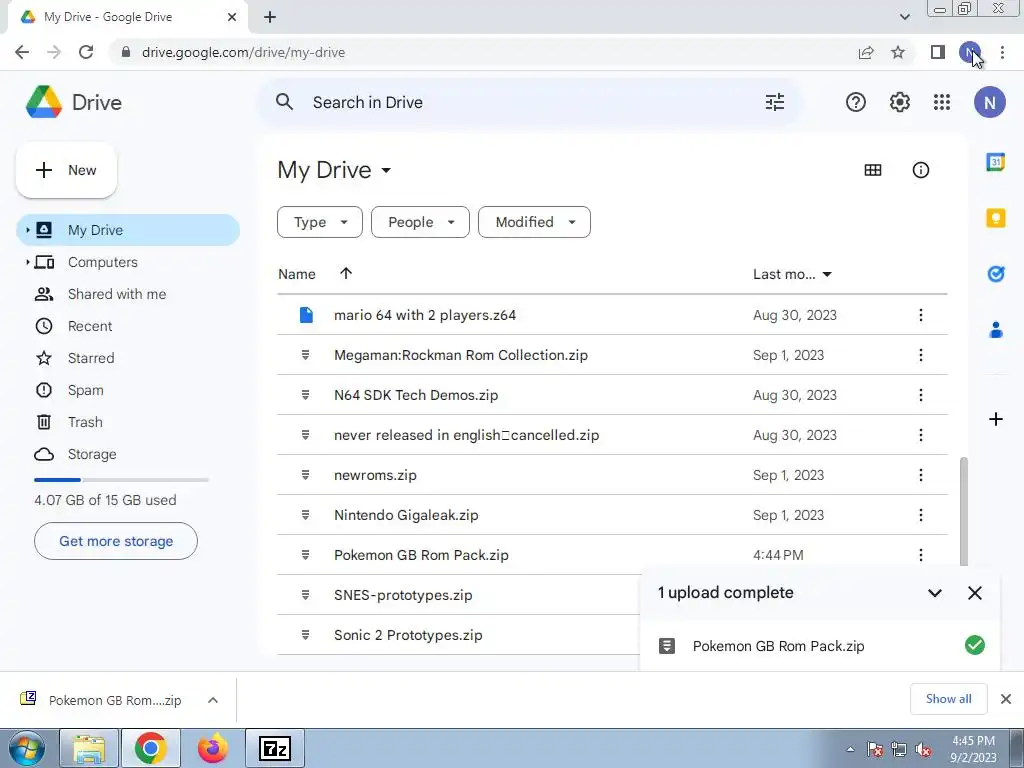Select Computers in the sidebar
1024x768 pixels.
128,262
